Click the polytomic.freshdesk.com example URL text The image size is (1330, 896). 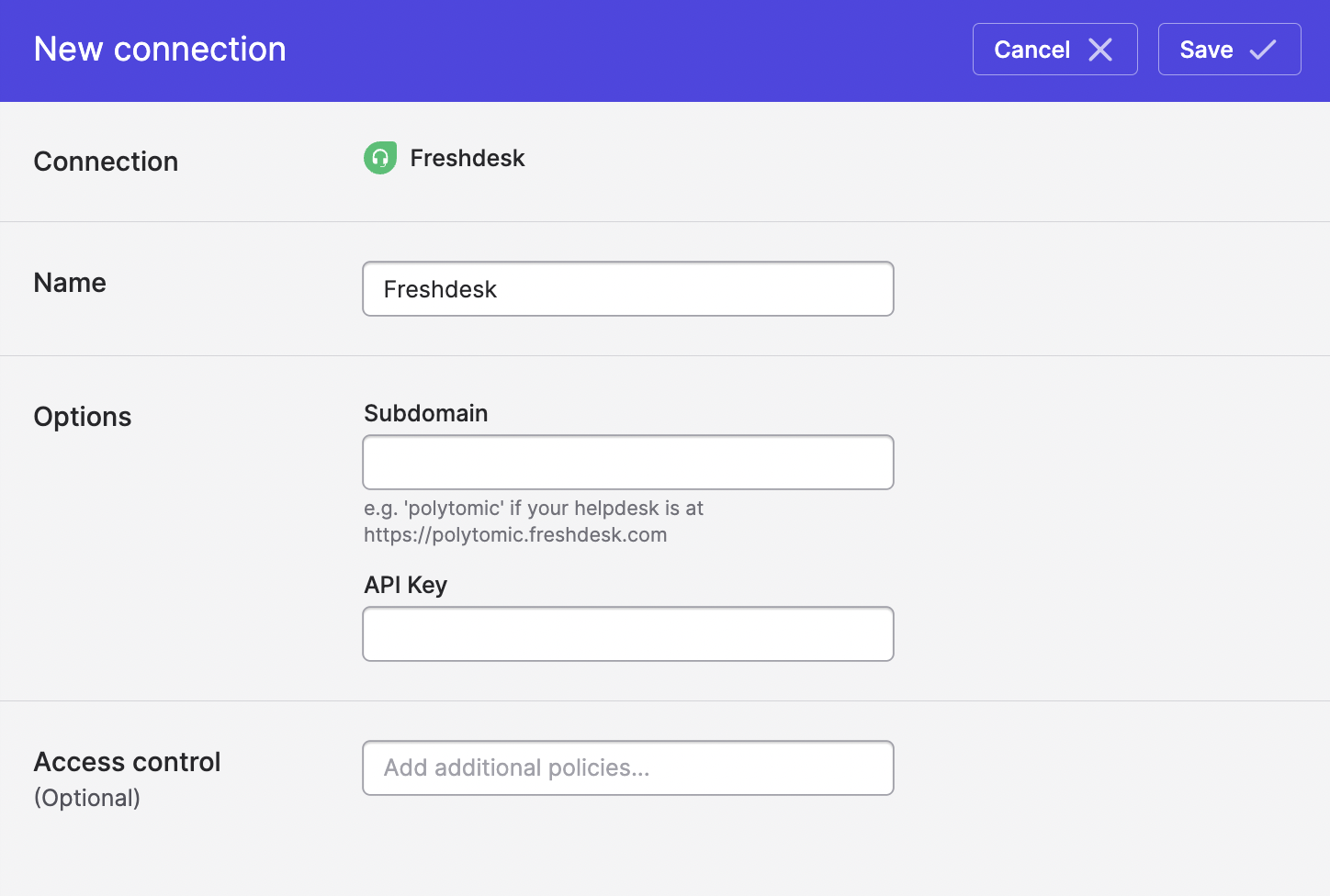click(515, 535)
